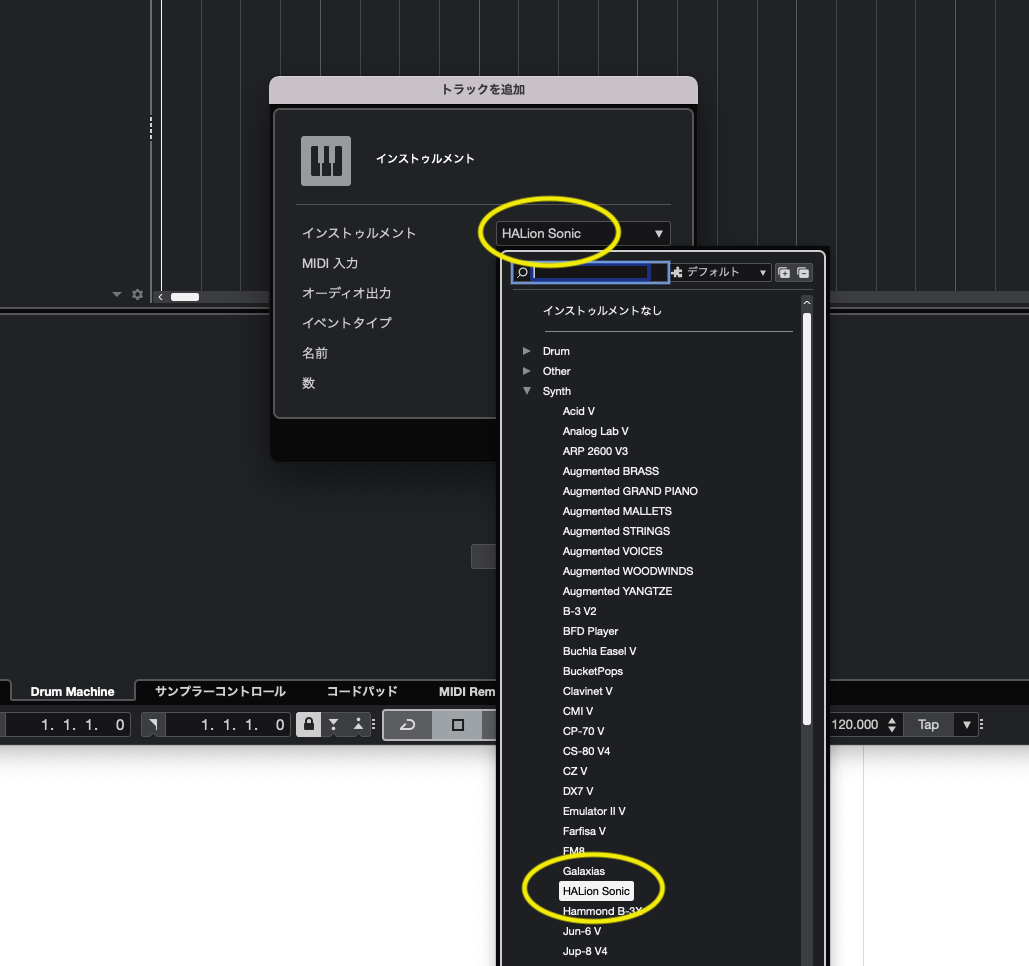Switch to the コードパッド tab

[x=362, y=692]
